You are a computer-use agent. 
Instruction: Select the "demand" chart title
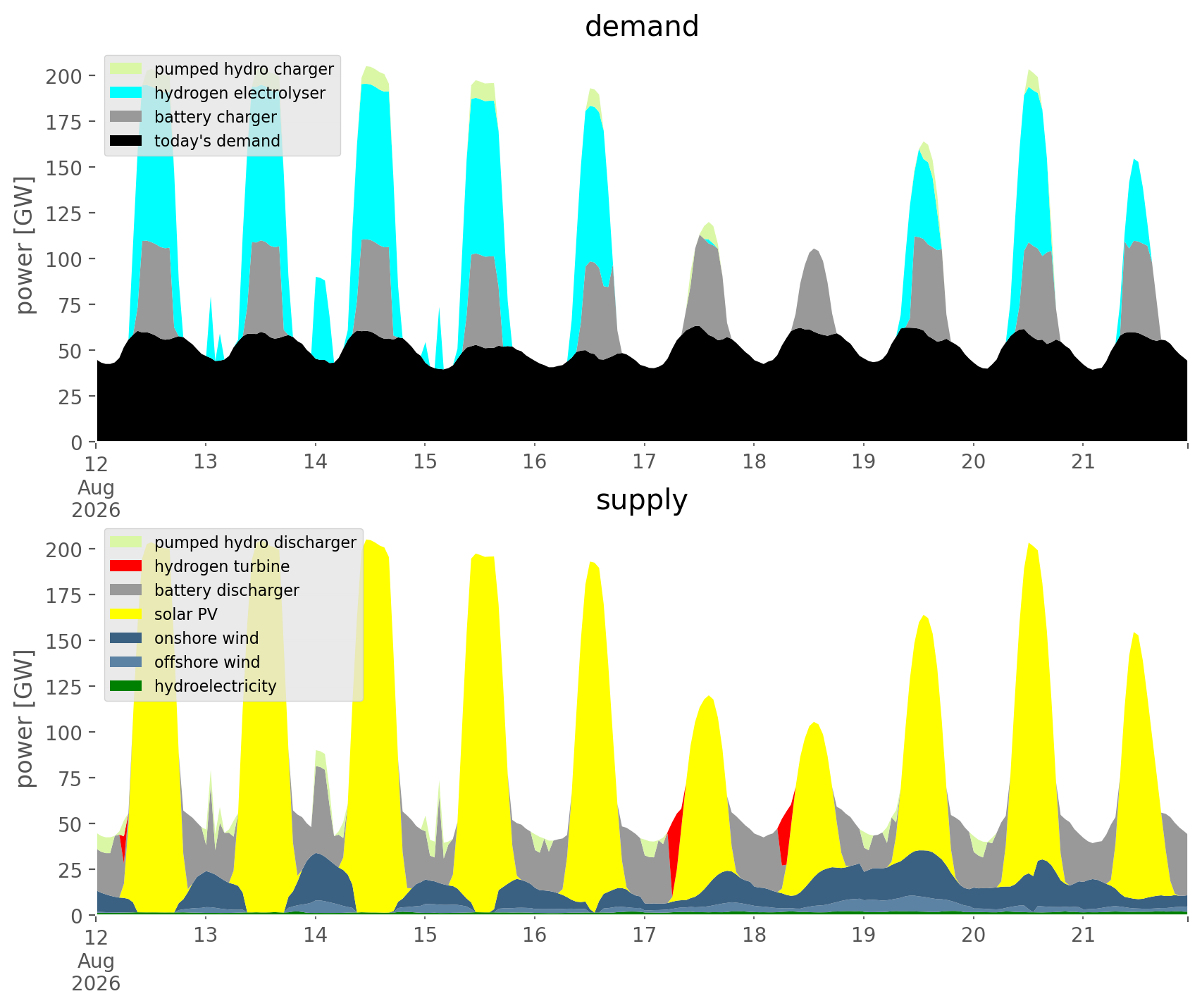(642, 27)
